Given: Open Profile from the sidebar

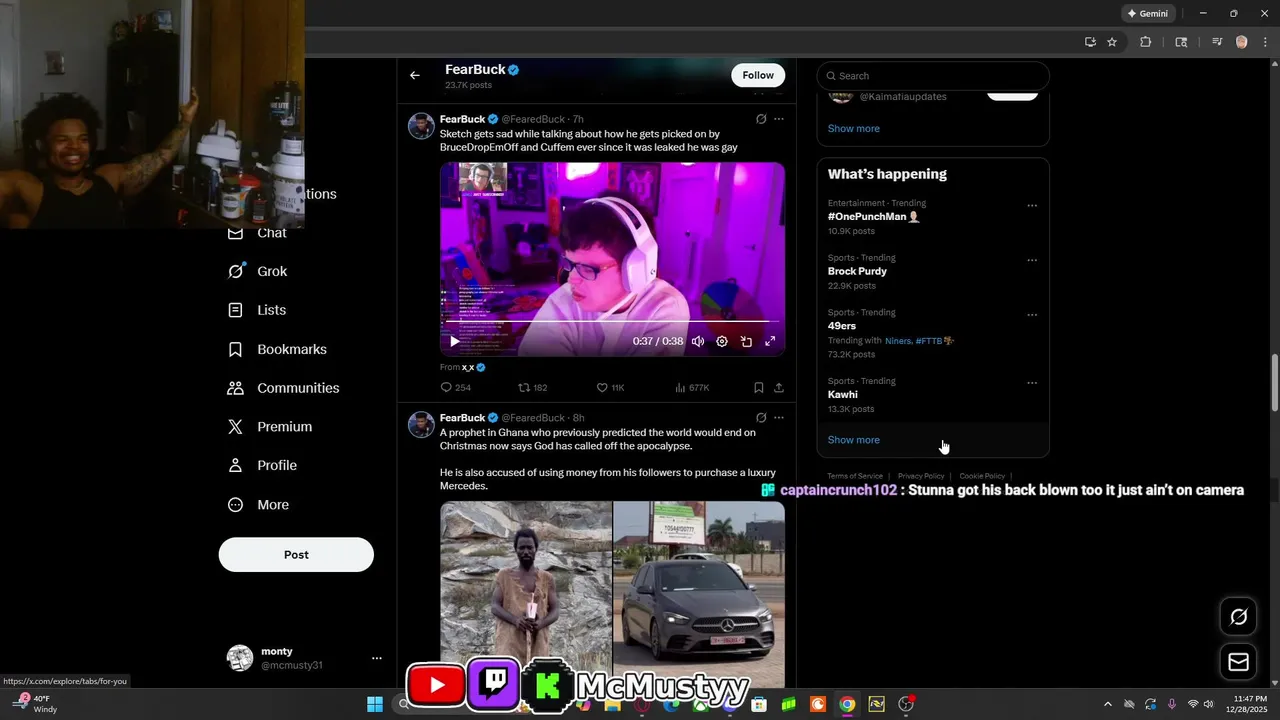Looking at the screenshot, I should pos(263,466).
